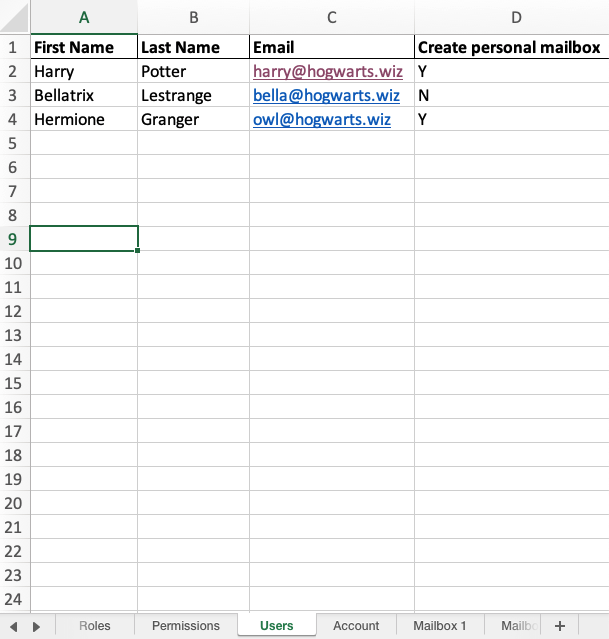Add a new sheet with the plus button
Image resolution: width=609 pixels, height=639 pixels.
coord(559,626)
